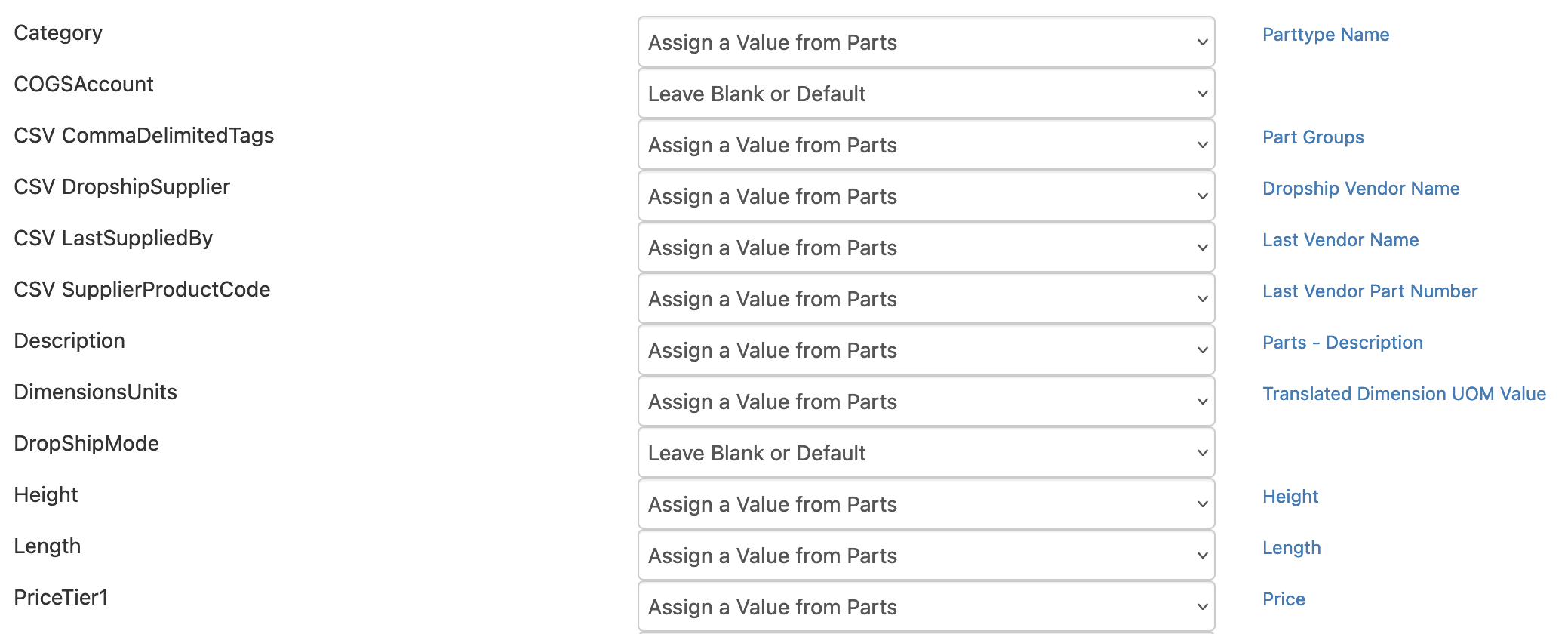Open the CSV SupplierProductCode dropdown
Screen dimensions: 1568x634
(x=926, y=299)
